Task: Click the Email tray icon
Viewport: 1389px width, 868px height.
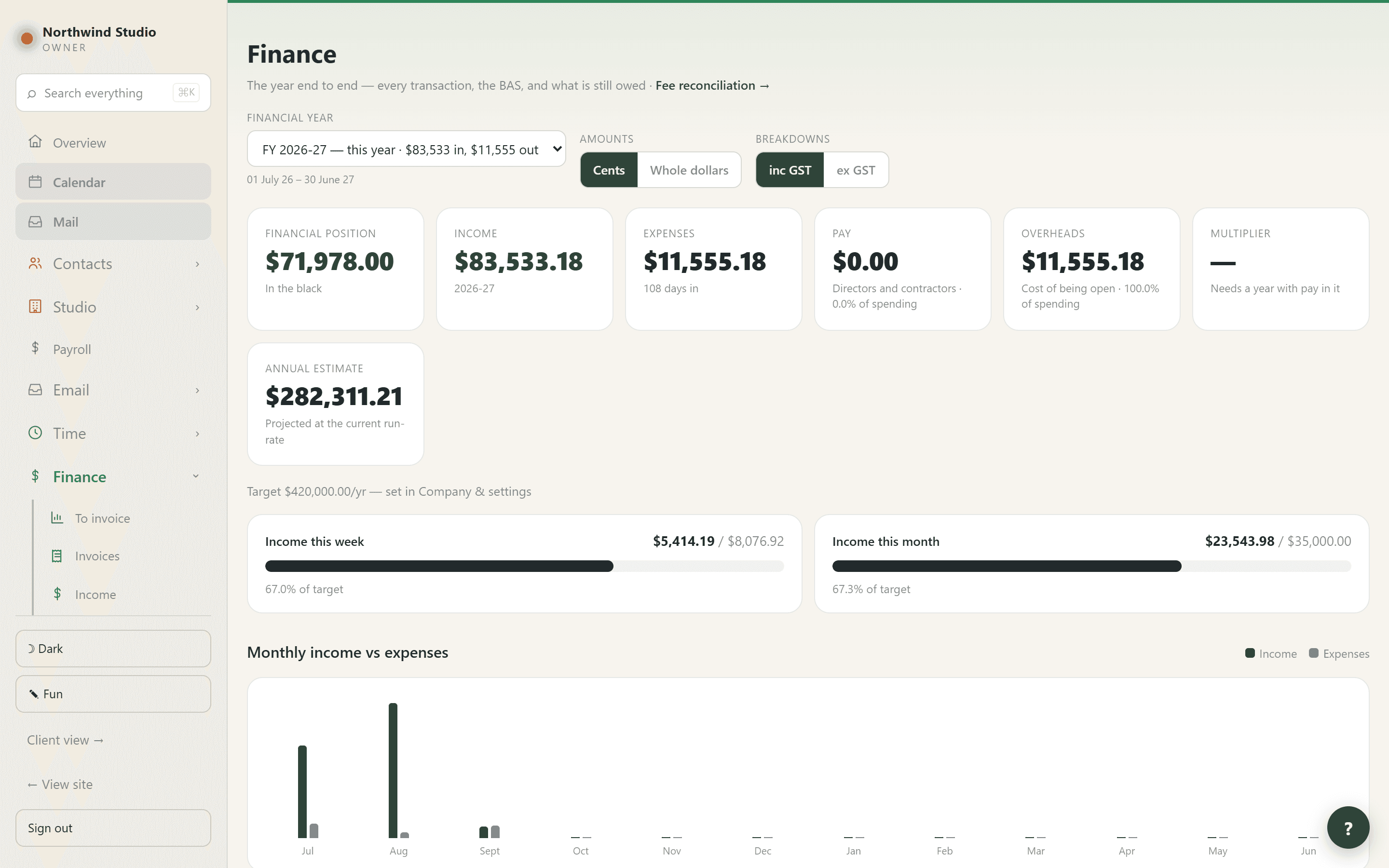Action: pos(35,390)
